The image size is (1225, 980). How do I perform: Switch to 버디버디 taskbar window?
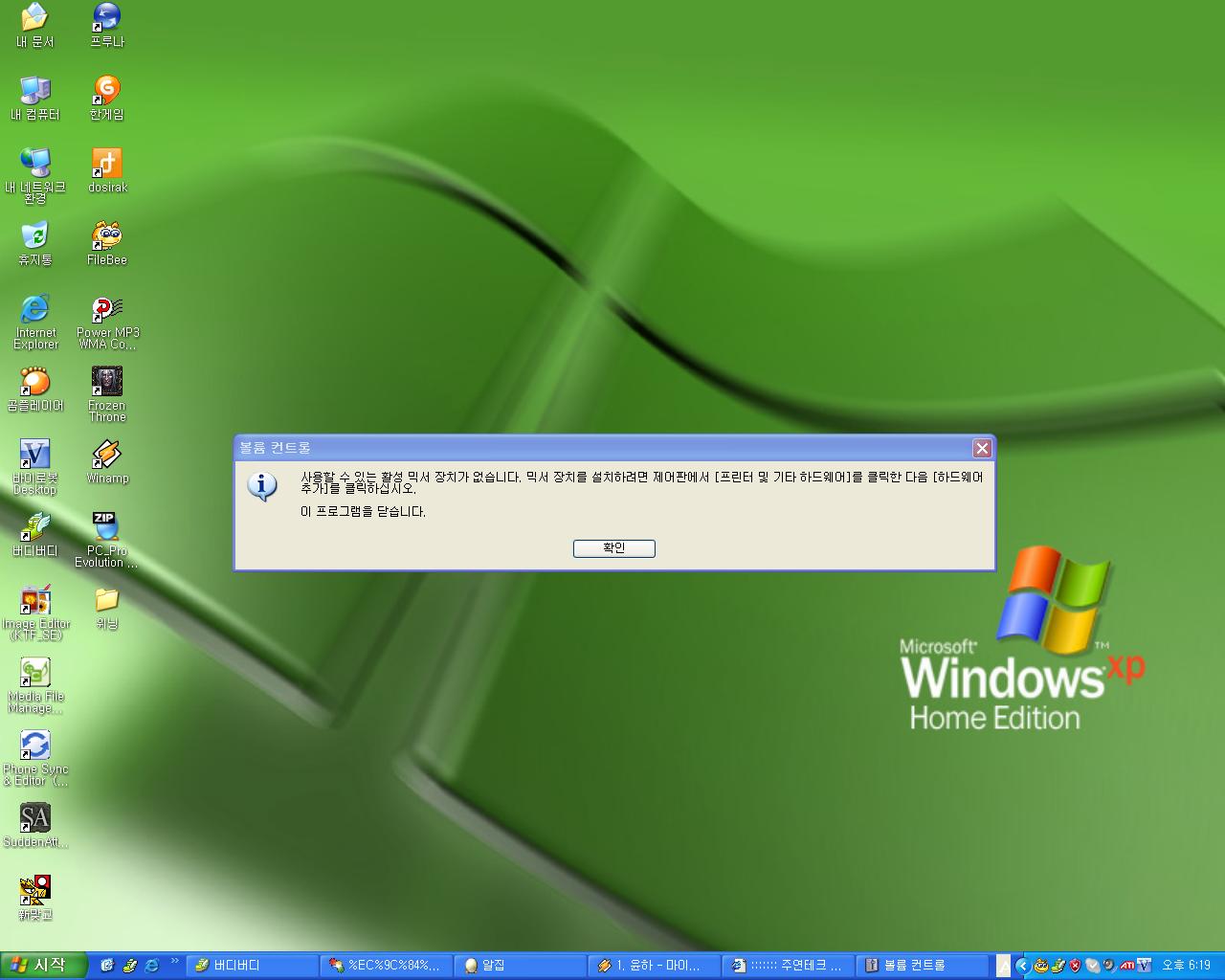[251, 966]
